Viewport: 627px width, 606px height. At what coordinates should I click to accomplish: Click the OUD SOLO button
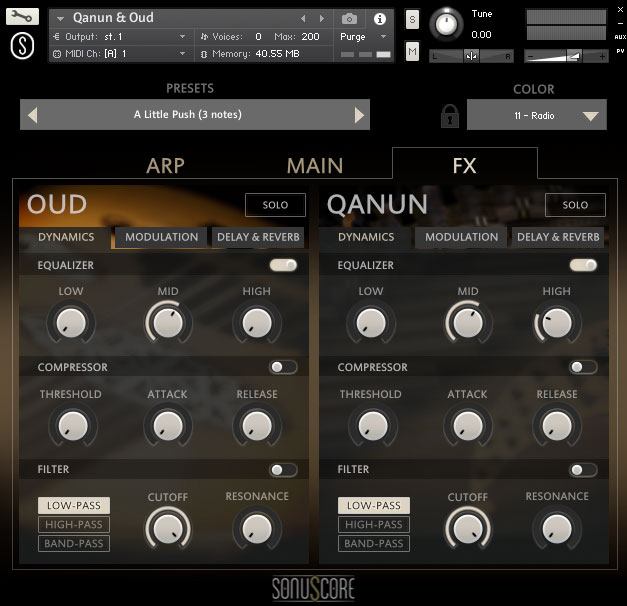[275, 205]
